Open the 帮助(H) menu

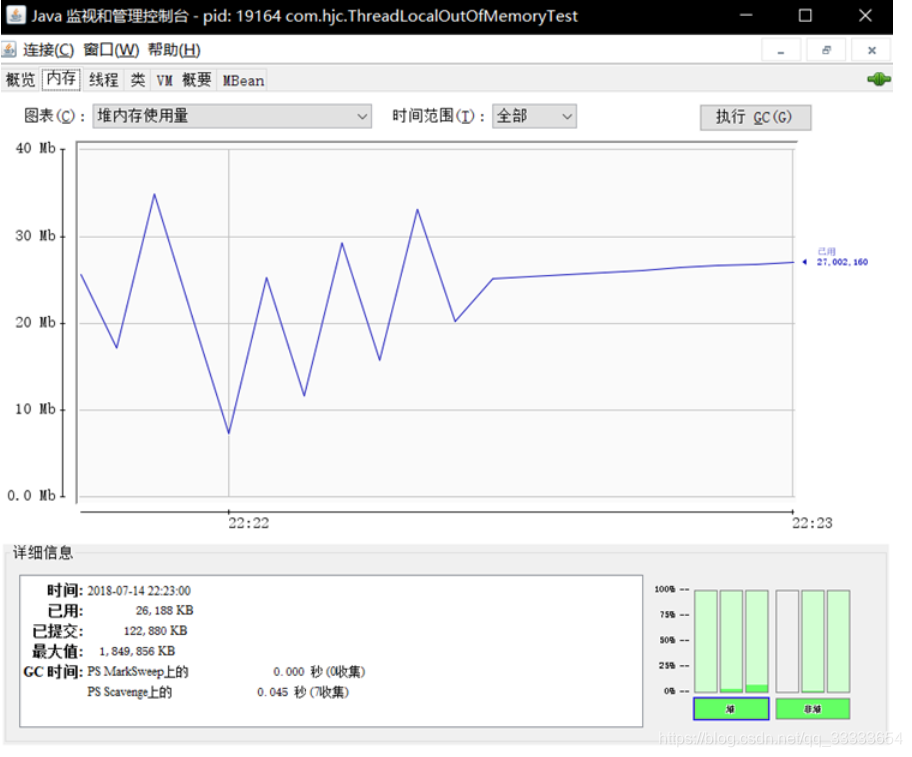click(174, 50)
